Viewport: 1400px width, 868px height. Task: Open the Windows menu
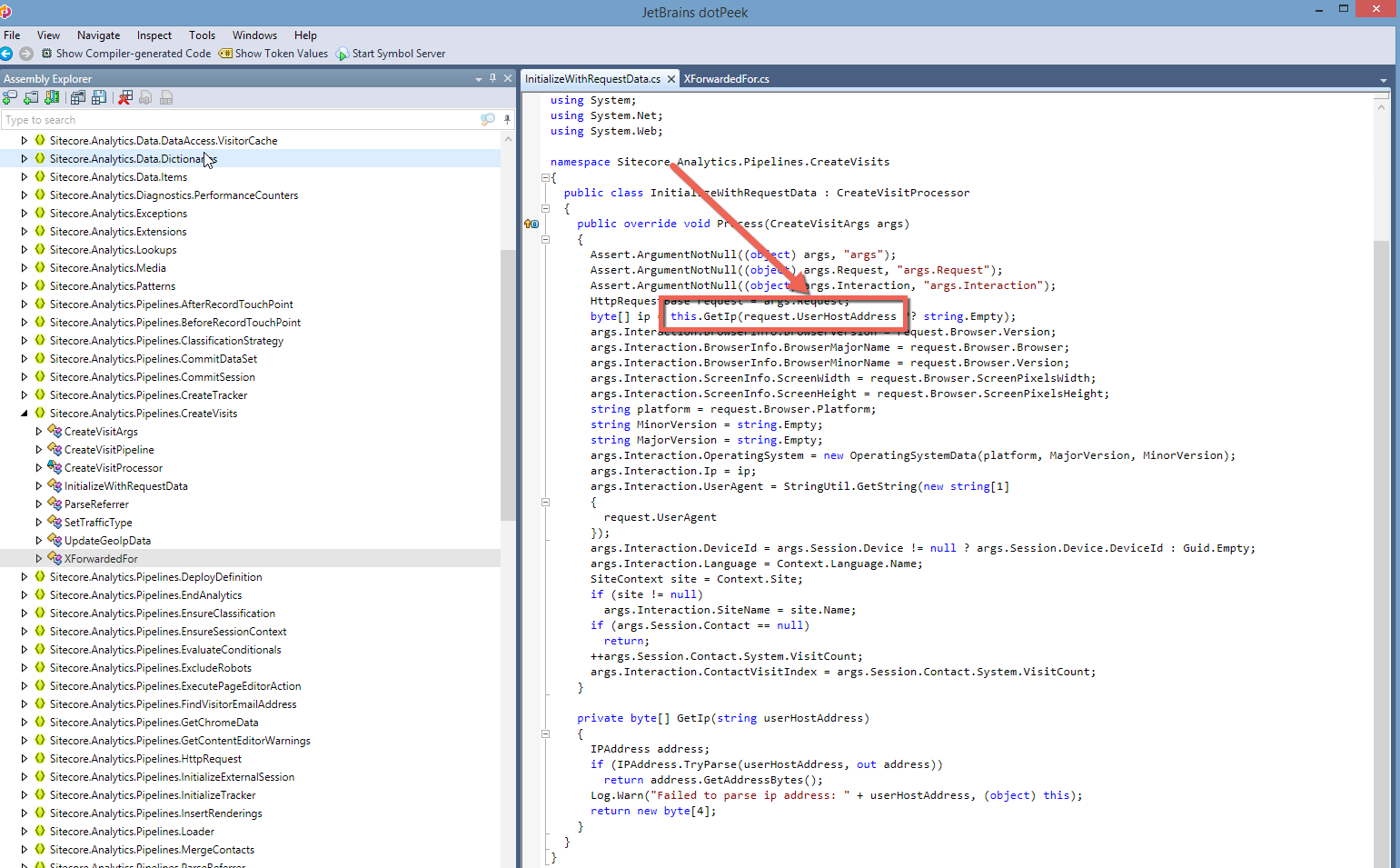point(254,35)
